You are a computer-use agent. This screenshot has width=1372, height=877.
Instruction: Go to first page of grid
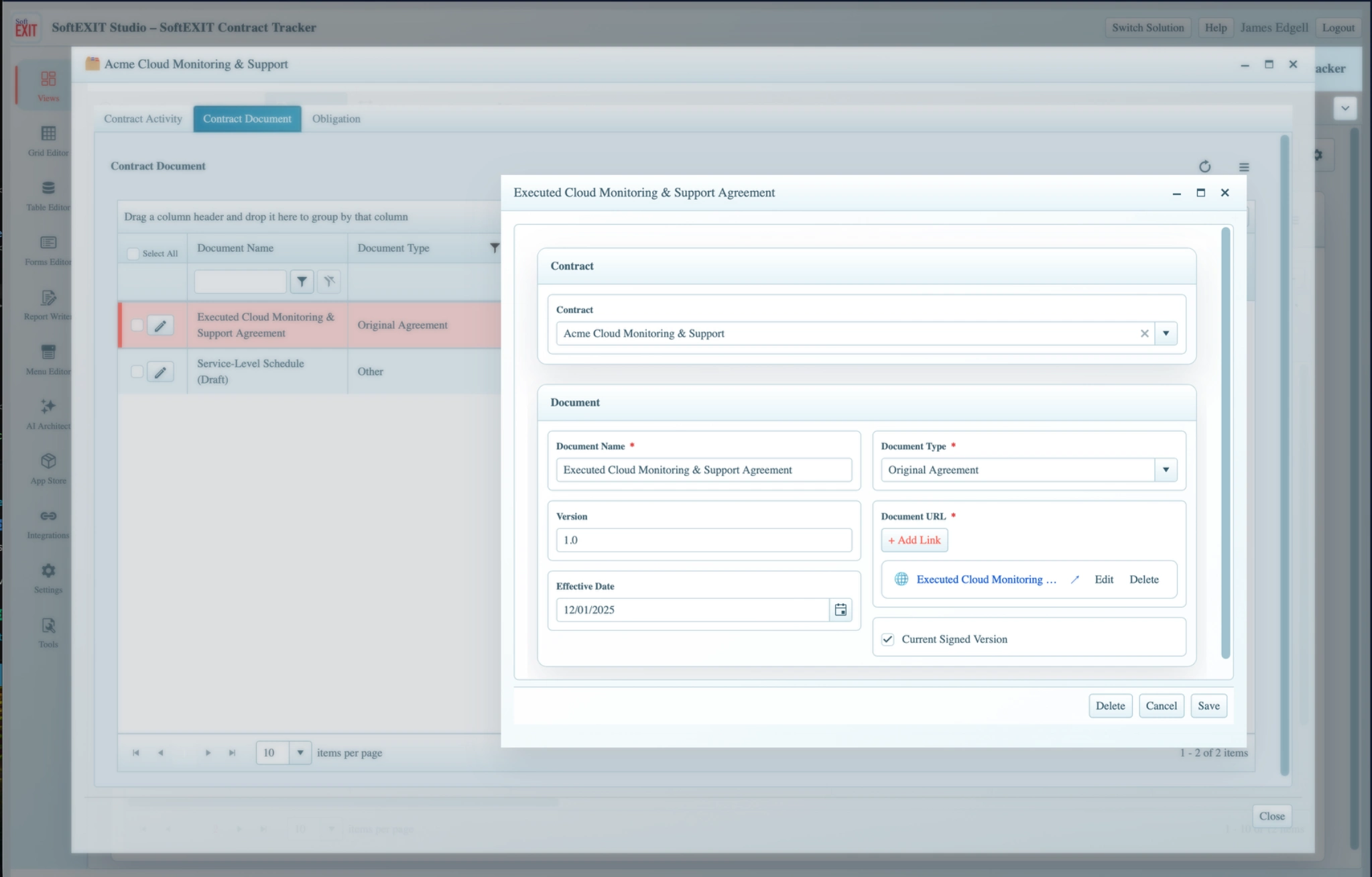(x=136, y=753)
